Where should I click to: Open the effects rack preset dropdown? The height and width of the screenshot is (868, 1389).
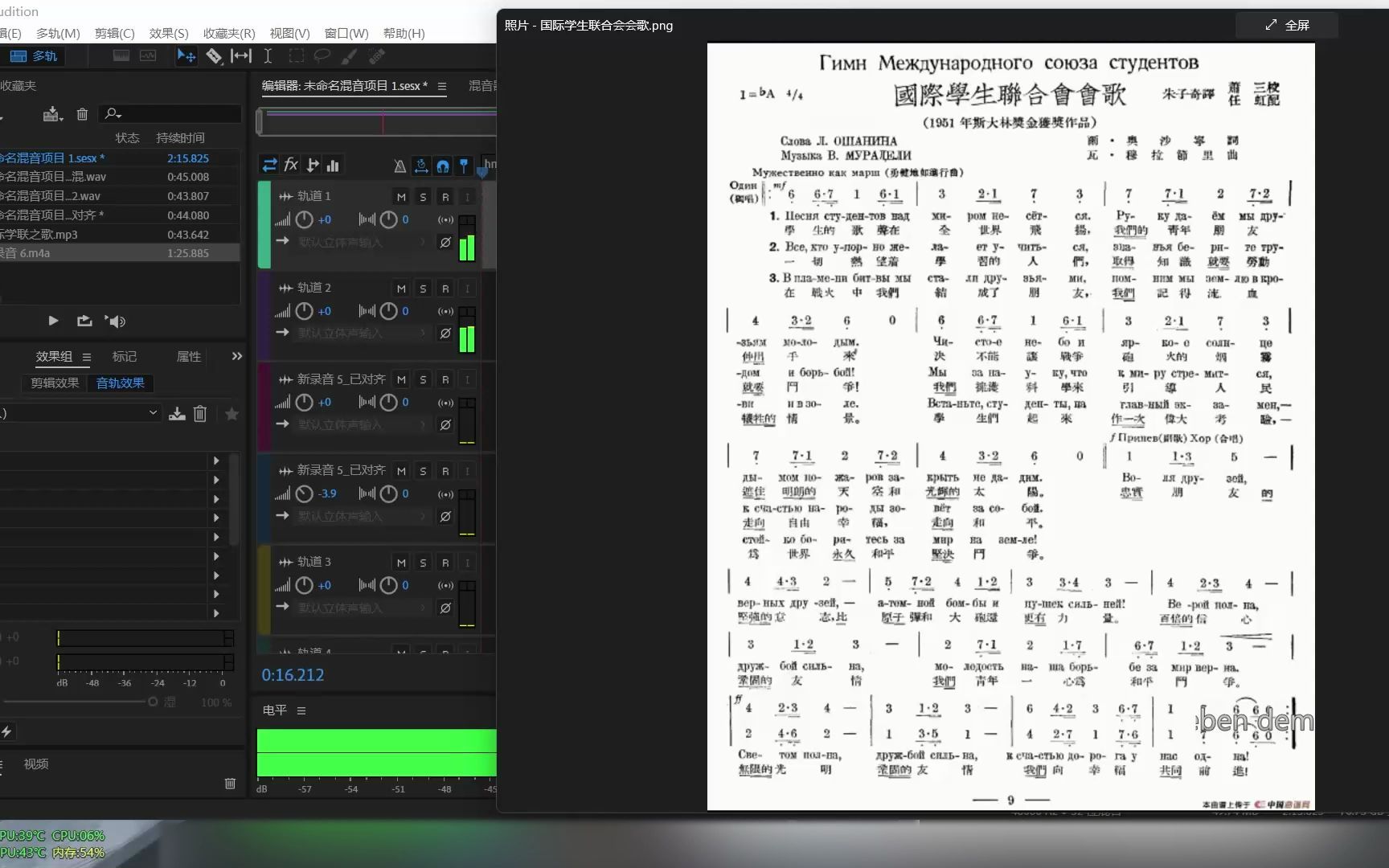click(153, 412)
